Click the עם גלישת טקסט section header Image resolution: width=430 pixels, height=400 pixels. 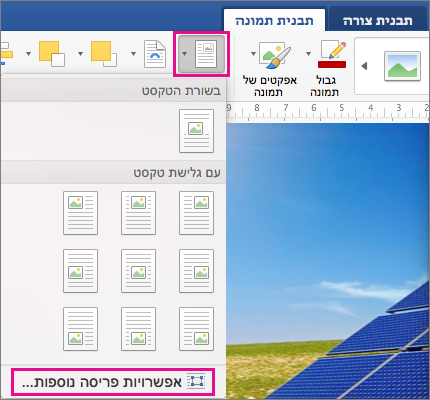pos(113,173)
